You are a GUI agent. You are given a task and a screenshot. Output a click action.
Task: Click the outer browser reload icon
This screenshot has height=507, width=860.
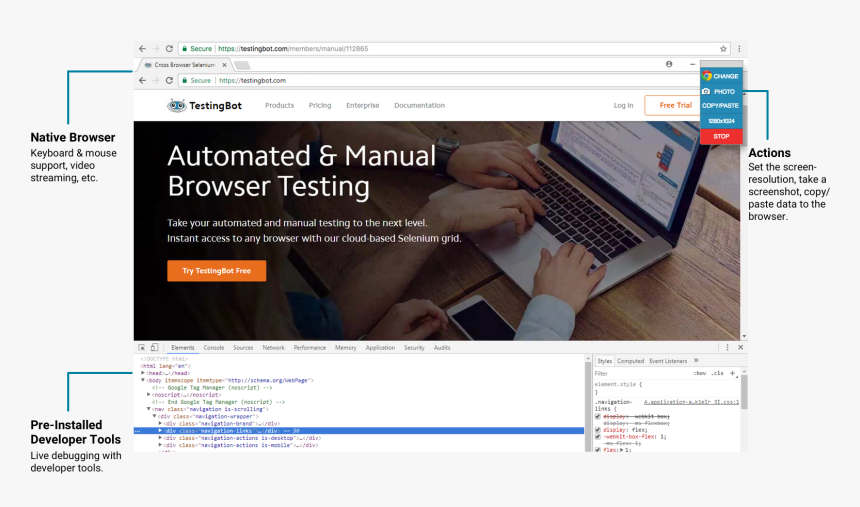pyautogui.click(x=169, y=48)
